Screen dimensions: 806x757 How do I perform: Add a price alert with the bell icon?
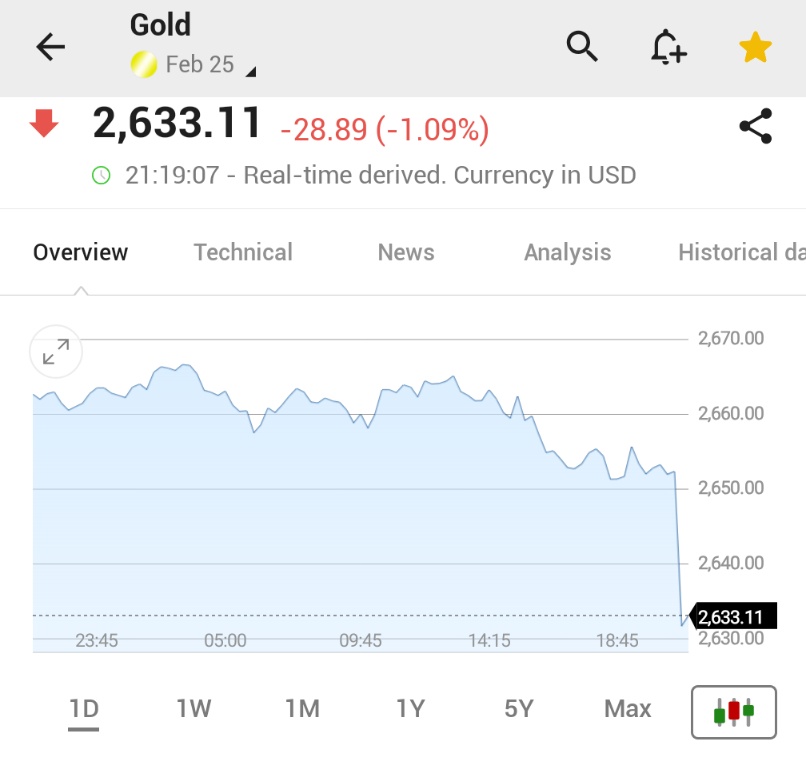tap(668, 47)
